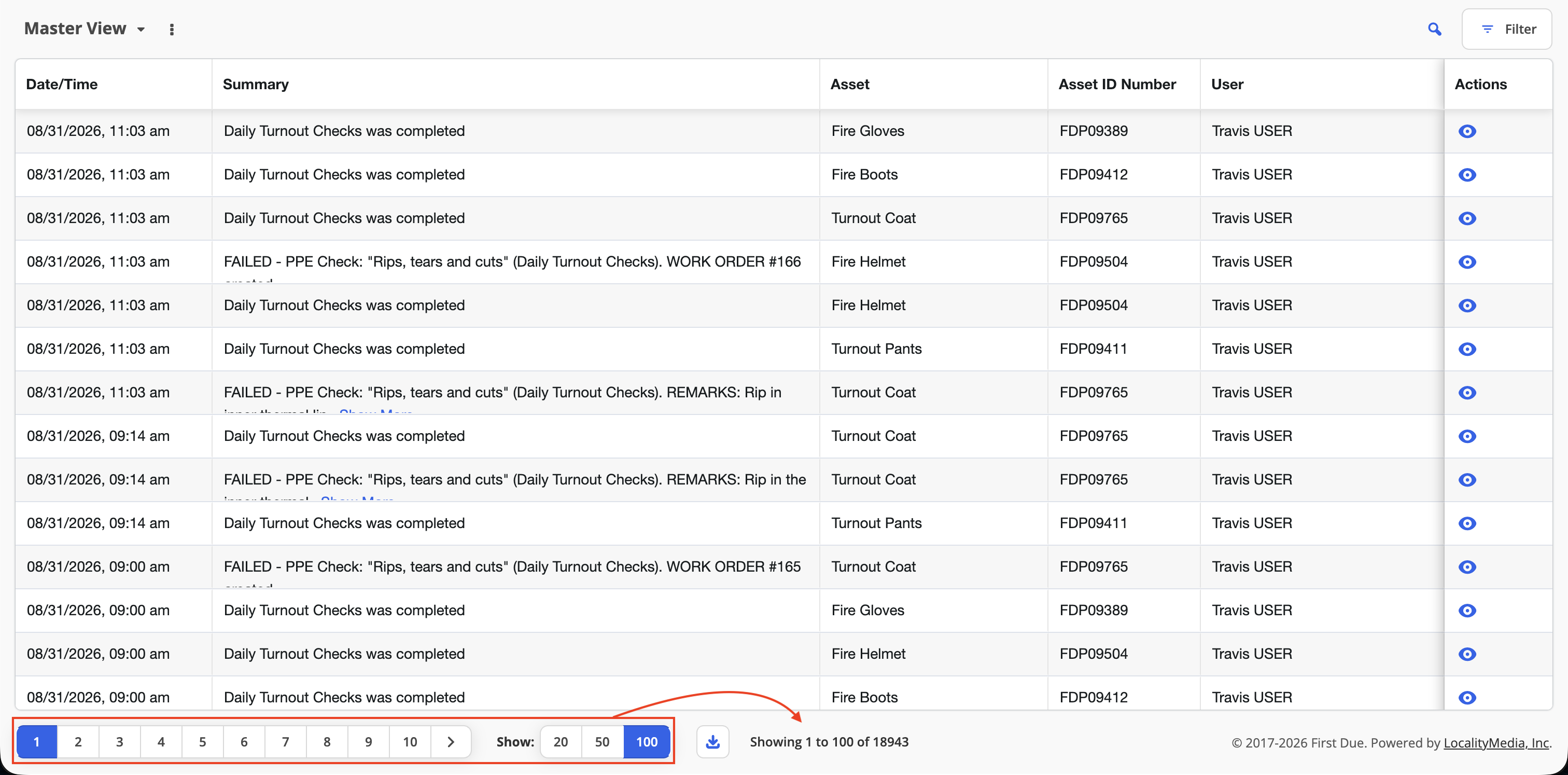Viewport: 1568px width, 775px height.
Task: Open the Master View dropdown
Action: click(x=85, y=29)
